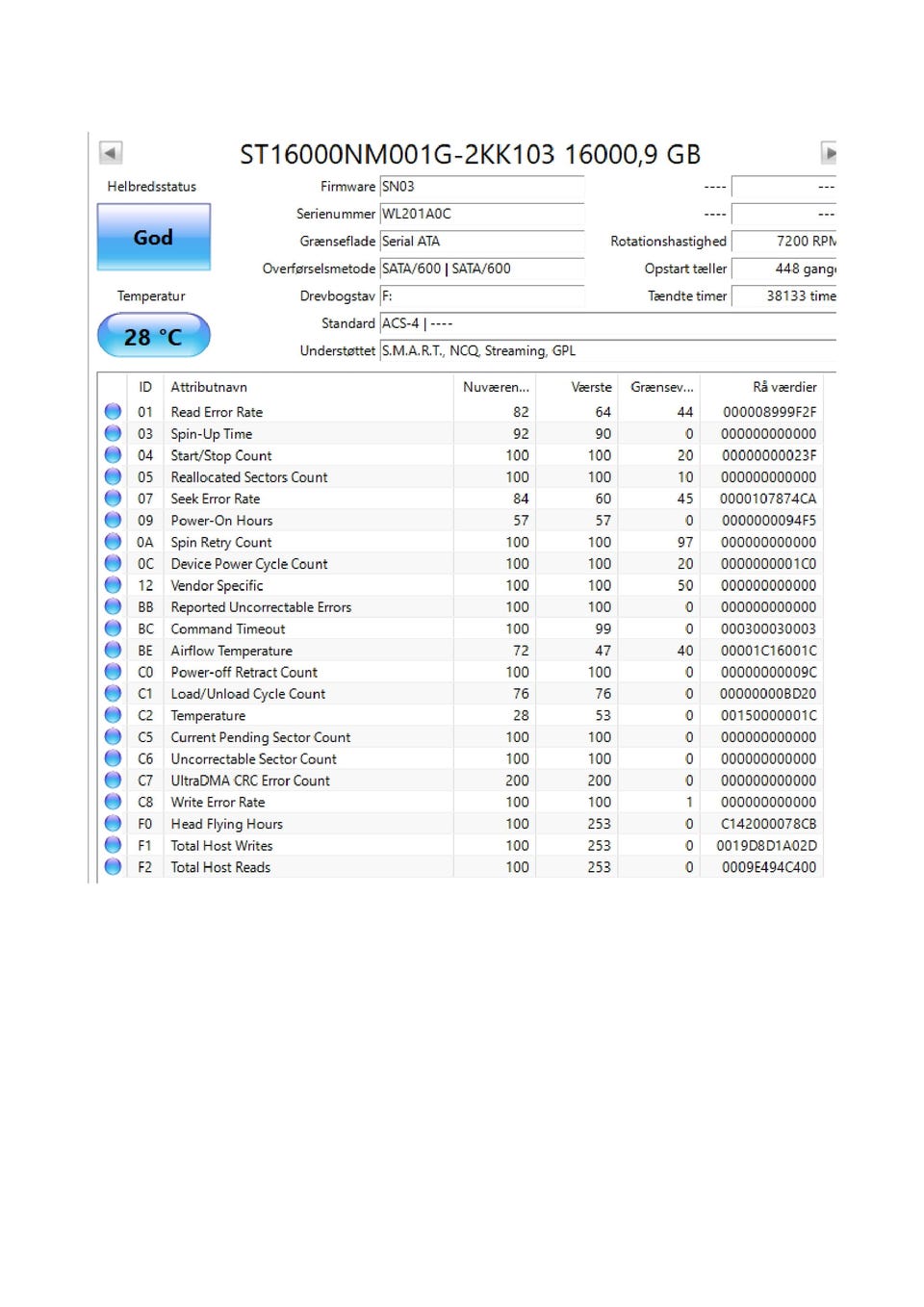Click the raw value 0000107874CA

(x=768, y=499)
